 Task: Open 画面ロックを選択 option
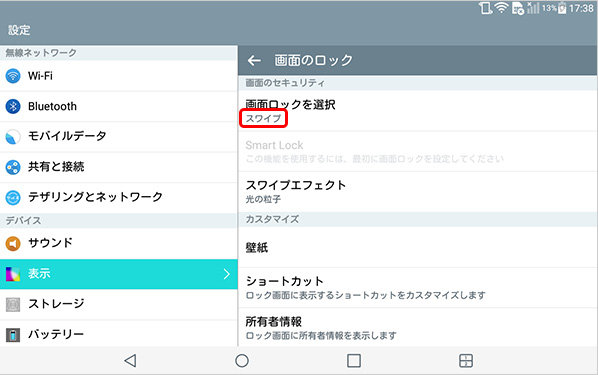[418, 111]
